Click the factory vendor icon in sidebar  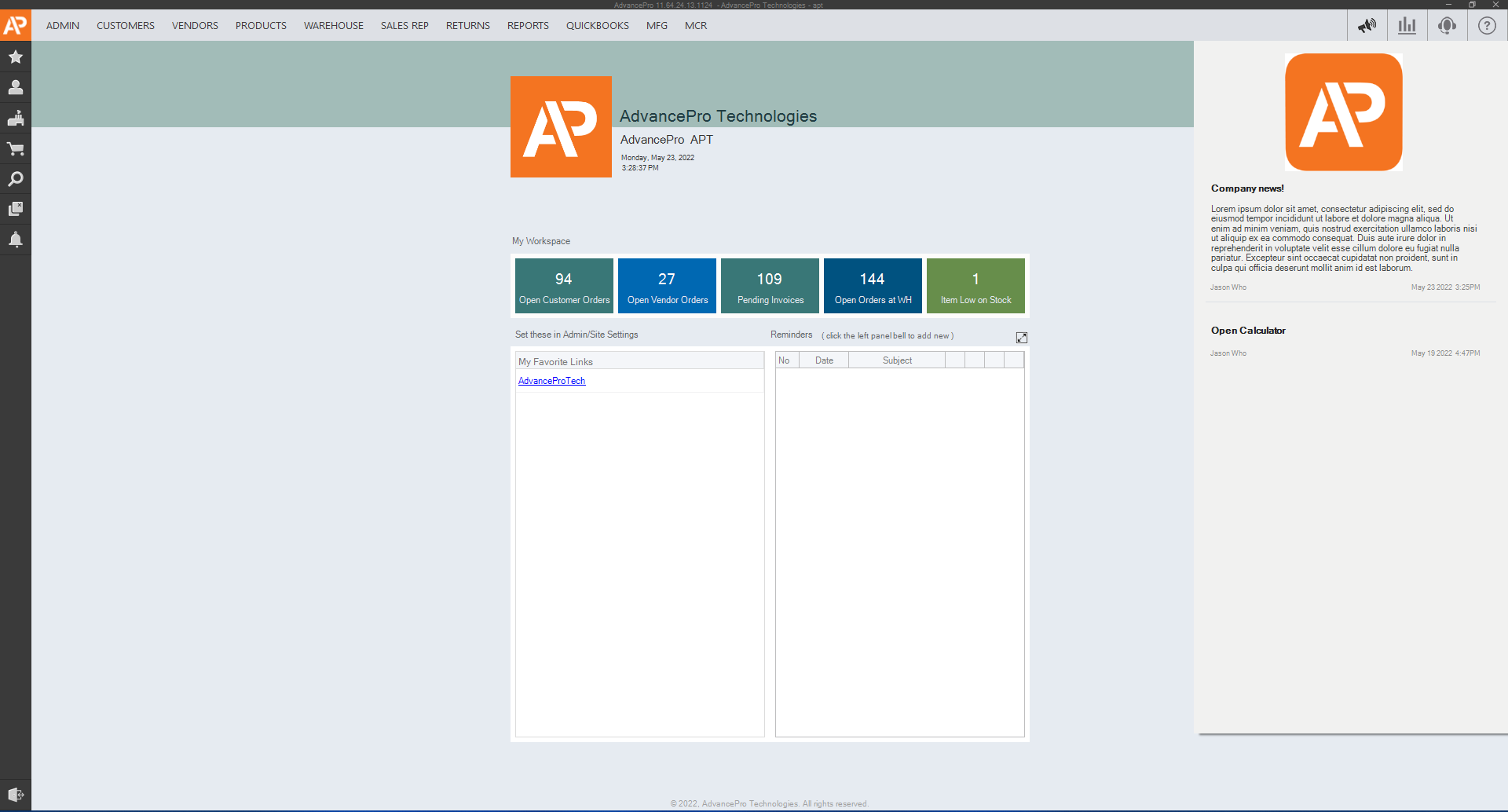coord(16,119)
